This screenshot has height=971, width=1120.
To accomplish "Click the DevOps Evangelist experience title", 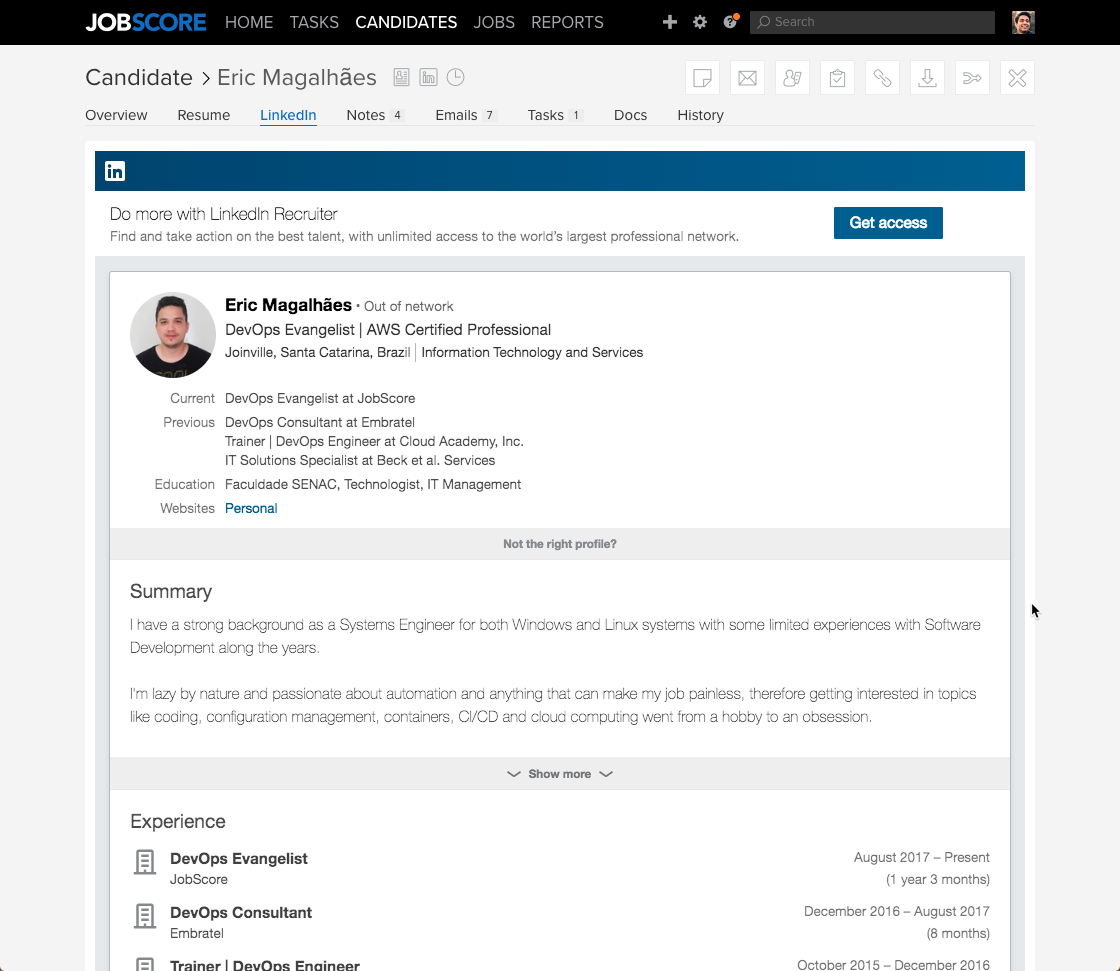I will tap(239, 858).
